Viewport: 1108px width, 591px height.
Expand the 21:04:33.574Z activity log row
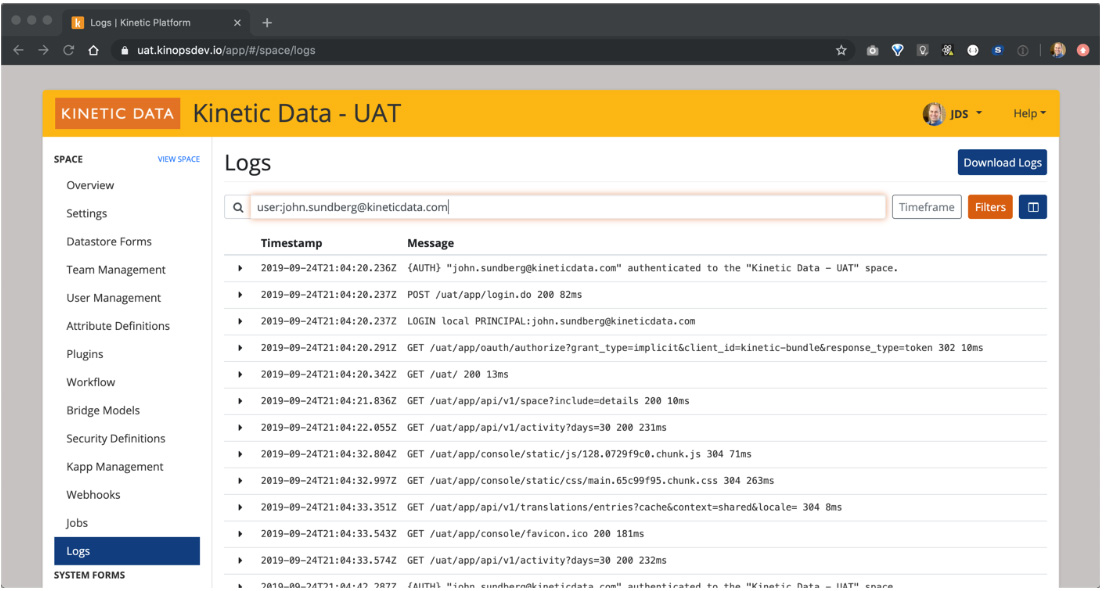click(240, 561)
